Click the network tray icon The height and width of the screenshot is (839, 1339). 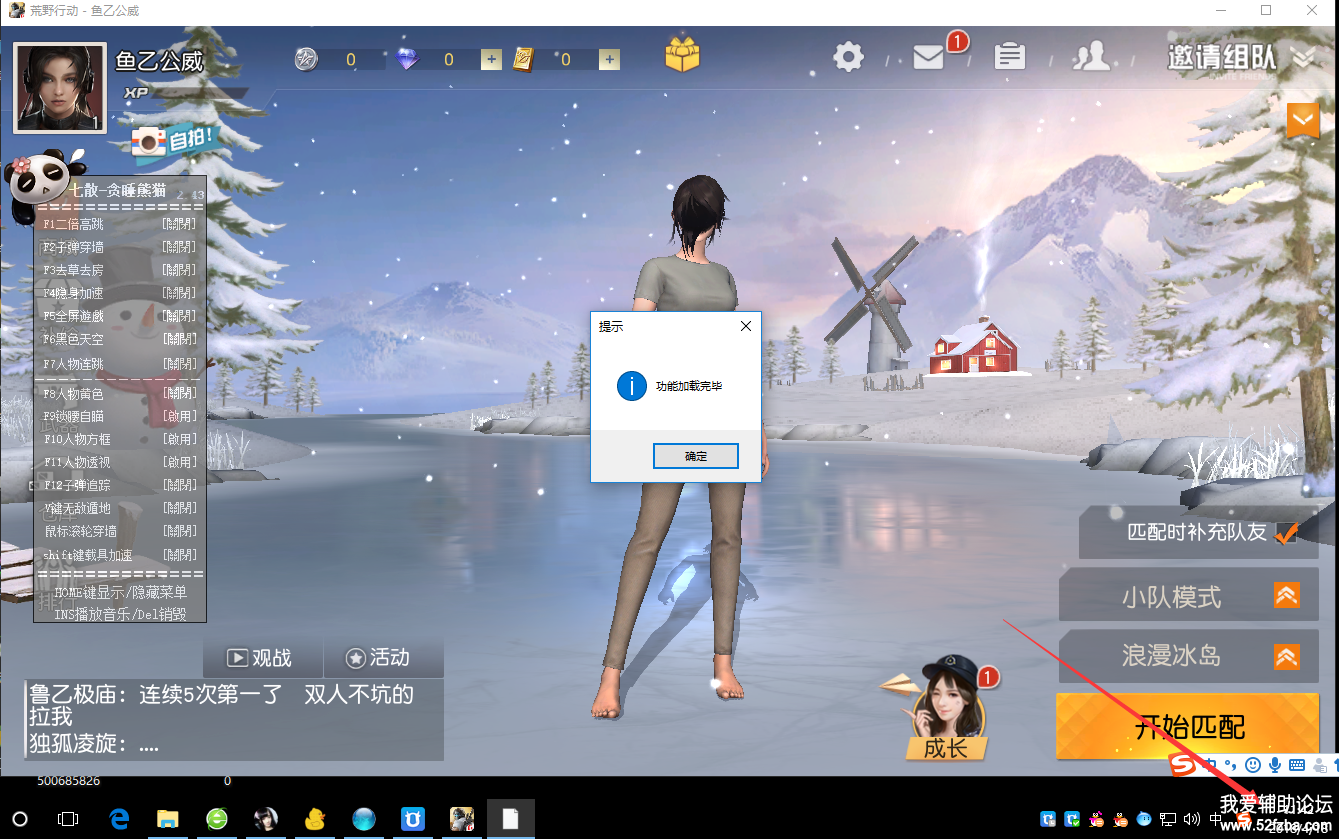pos(1168,819)
